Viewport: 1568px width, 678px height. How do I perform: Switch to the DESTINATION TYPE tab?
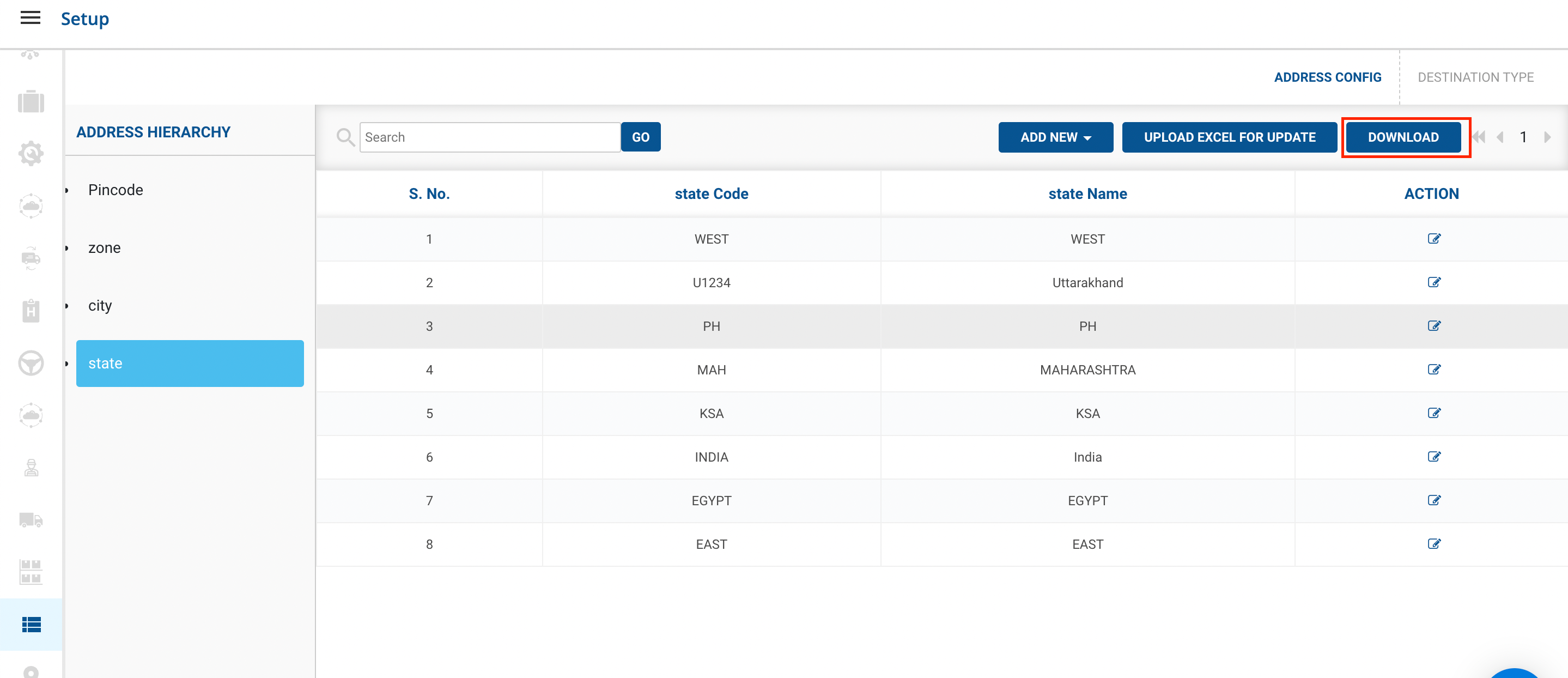tap(1475, 77)
